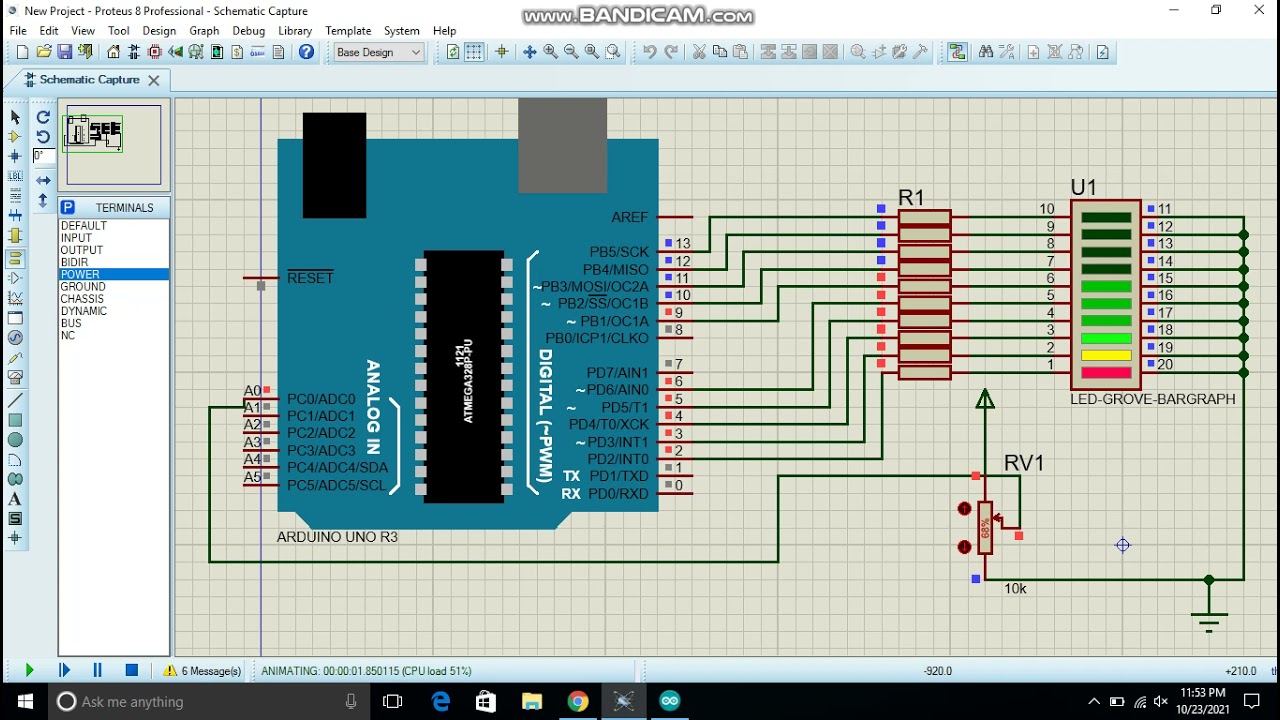The width and height of the screenshot is (1280, 720).
Task: Toggle the grid display button
Action: [x=474, y=52]
